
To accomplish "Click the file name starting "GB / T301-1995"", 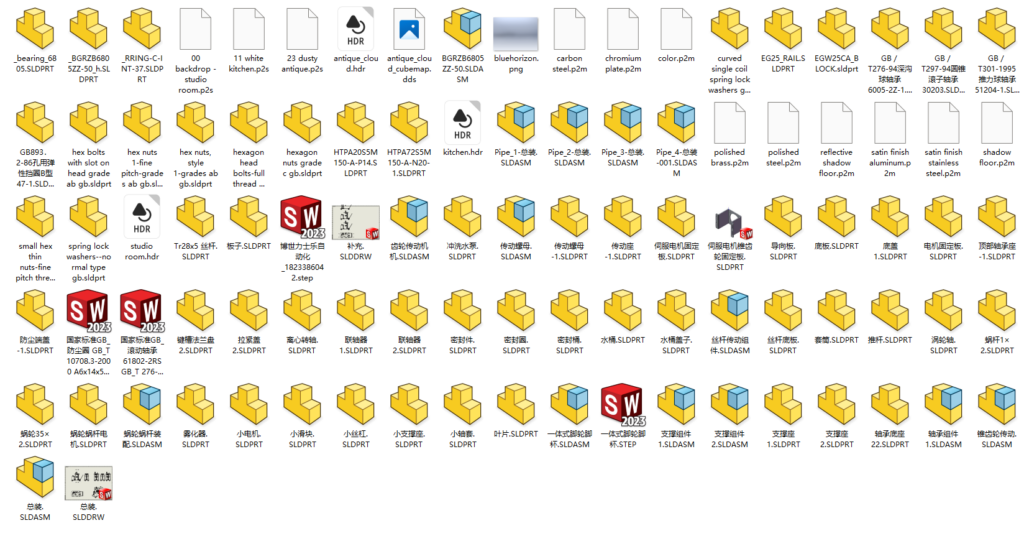I will click(997, 74).
